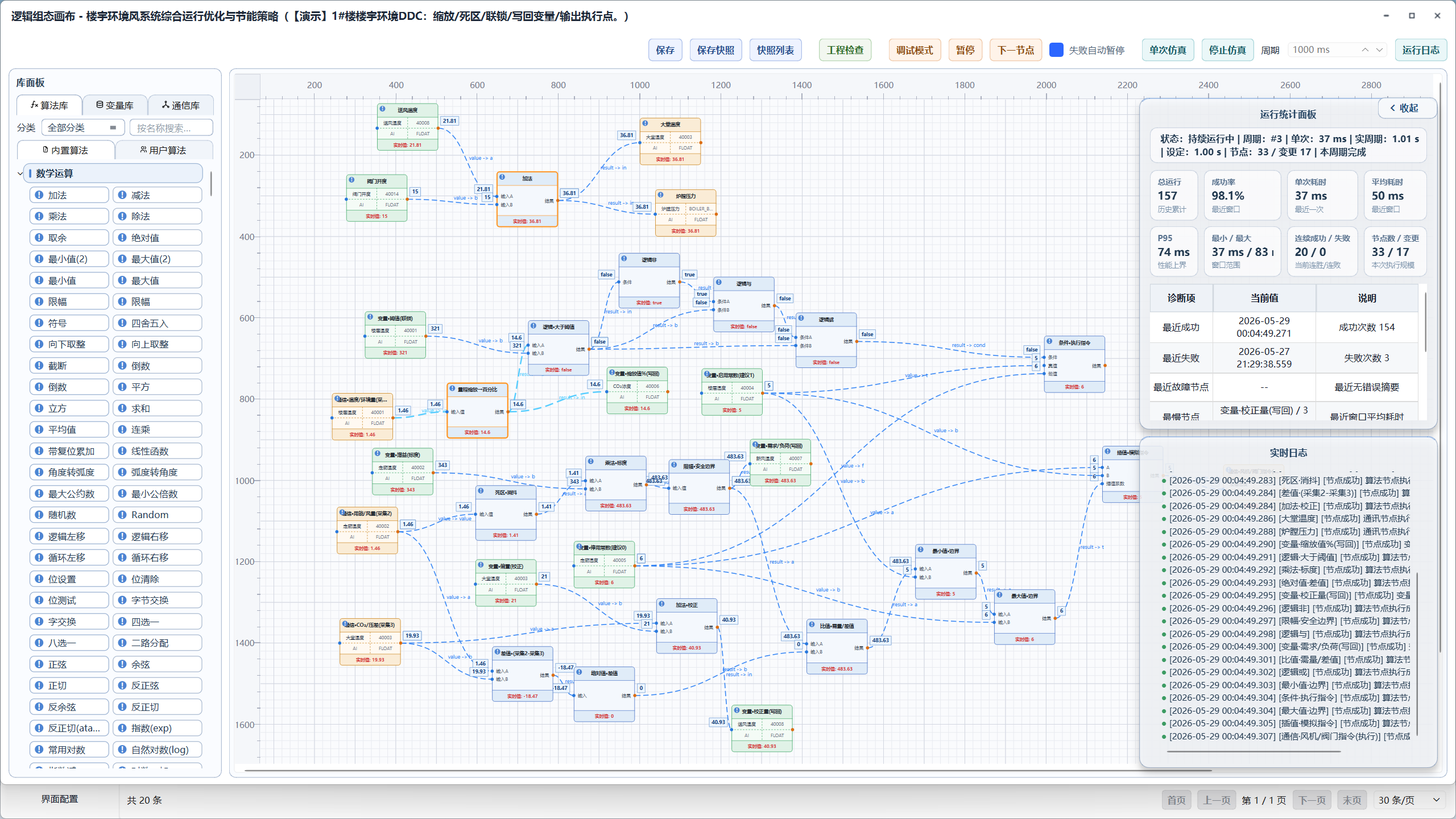Click info icon beside 乘法 algorithm
This screenshot has height=819, width=1456.
[39, 216]
